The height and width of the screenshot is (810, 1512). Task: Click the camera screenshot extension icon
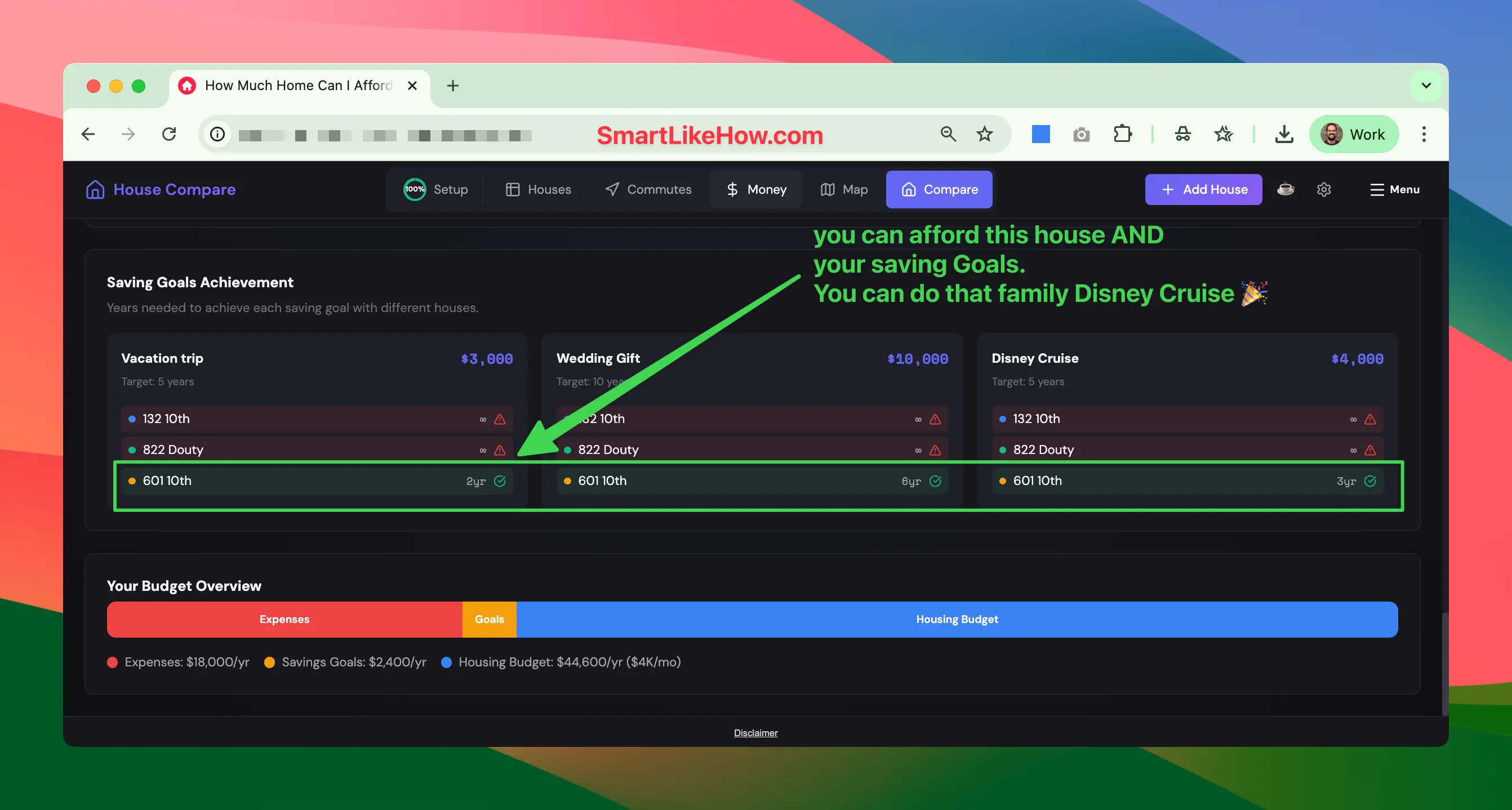1081,135
